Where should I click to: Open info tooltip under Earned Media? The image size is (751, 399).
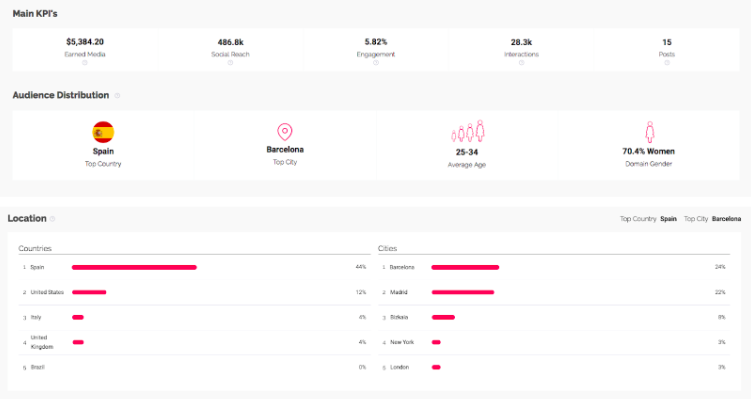(85, 63)
